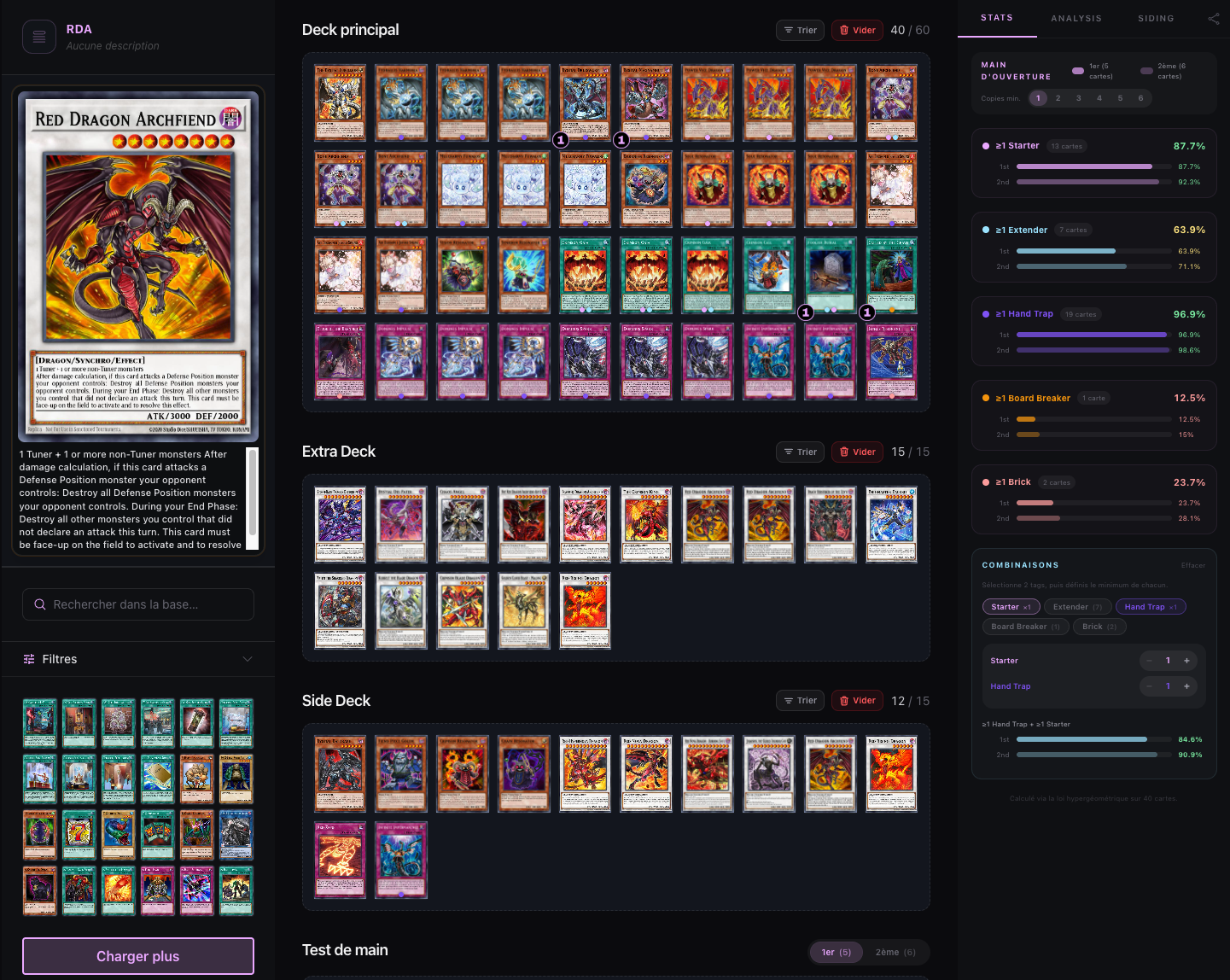Click the Charger plus button

click(x=138, y=956)
